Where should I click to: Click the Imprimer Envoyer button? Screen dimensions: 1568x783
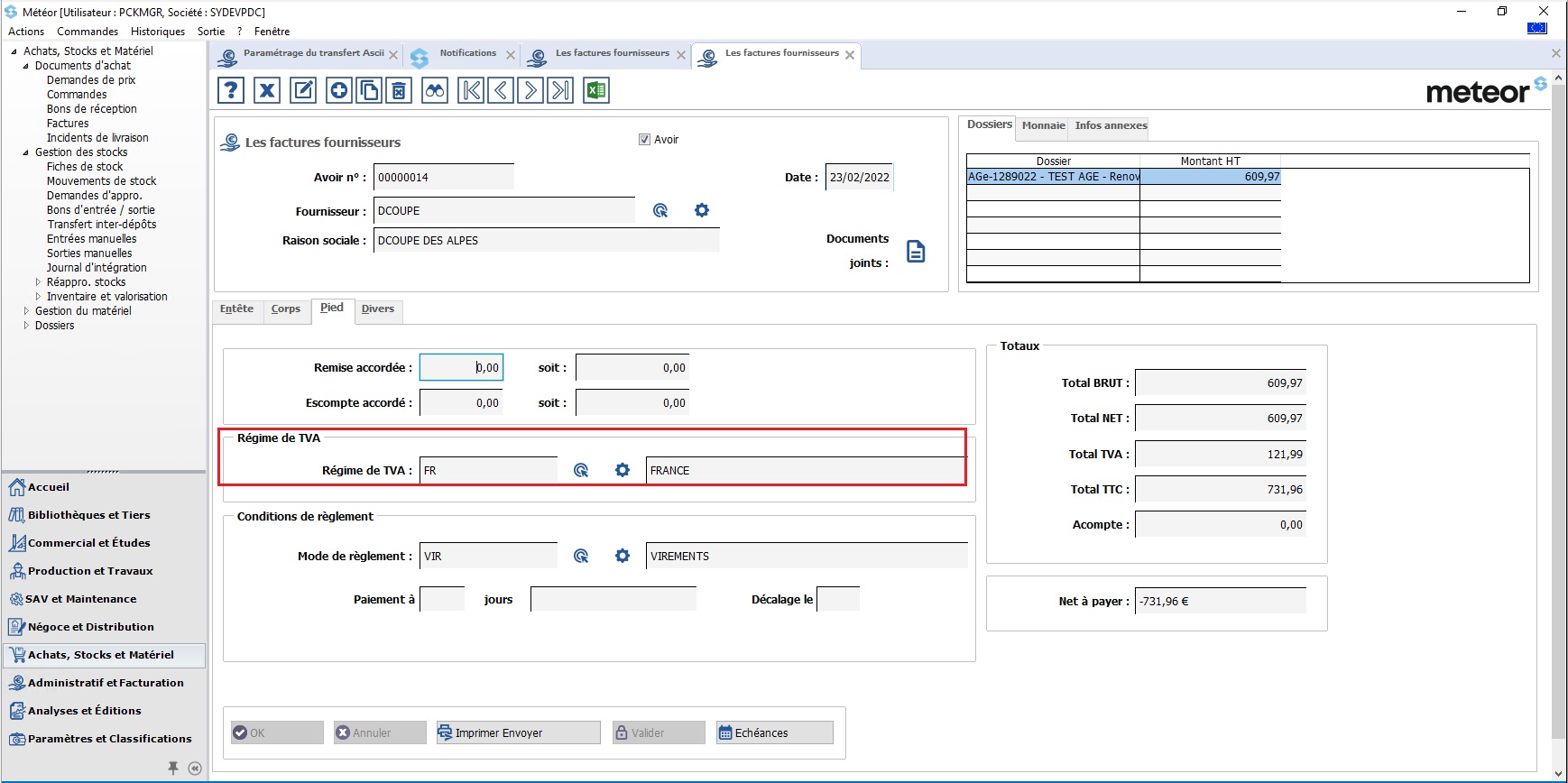[518, 732]
